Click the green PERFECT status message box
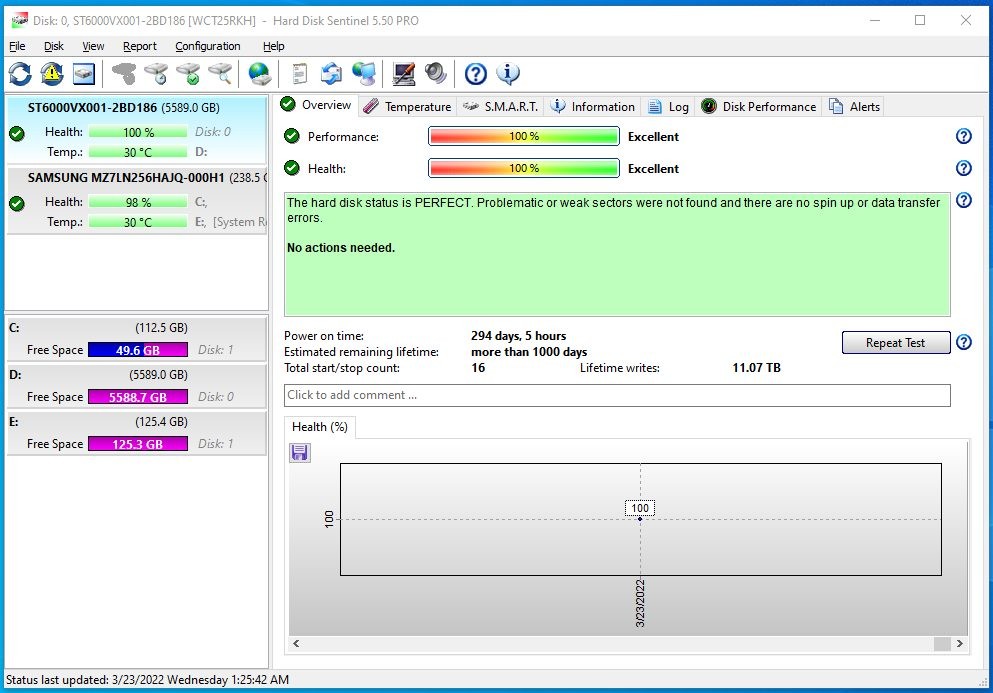The image size is (993, 693). click(x=617, y=254)
